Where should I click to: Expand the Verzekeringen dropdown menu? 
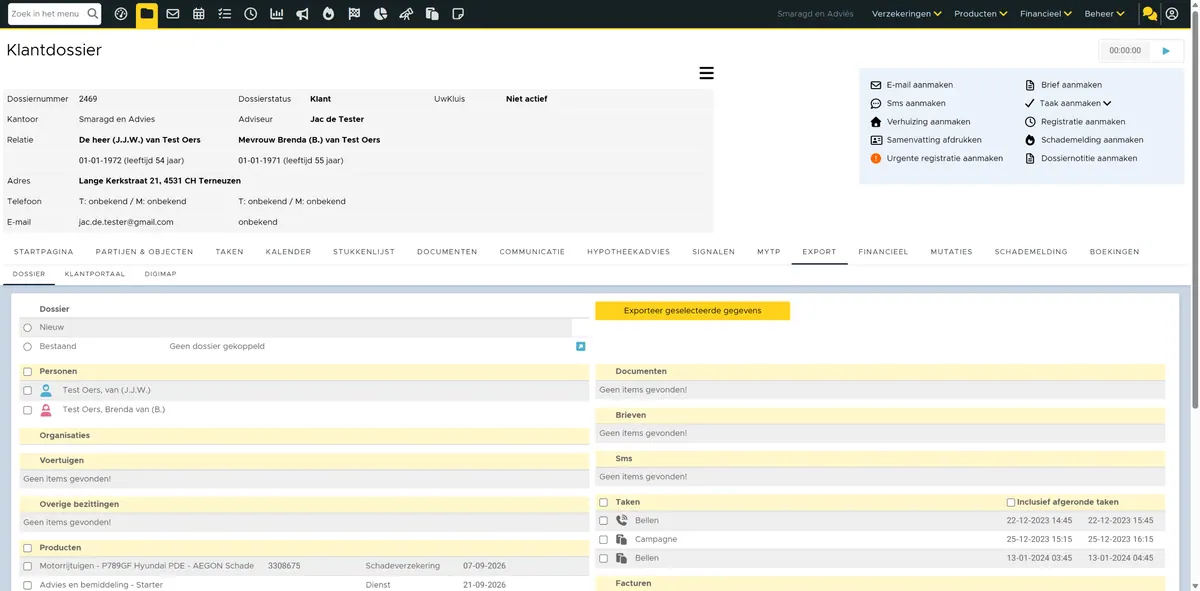(x=907, y=14)
